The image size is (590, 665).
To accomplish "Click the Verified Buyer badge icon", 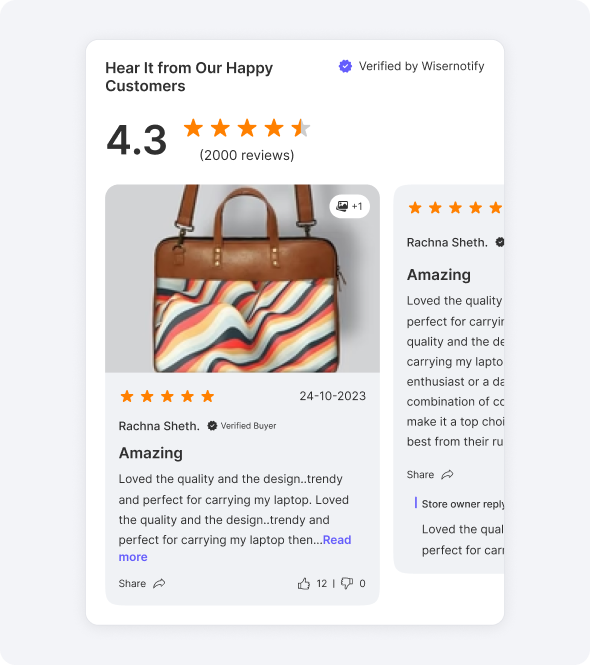I will (212, 426).
